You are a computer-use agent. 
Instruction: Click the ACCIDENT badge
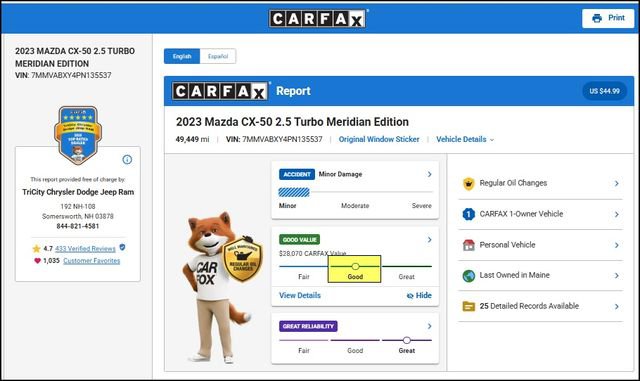tap(297, 174)
